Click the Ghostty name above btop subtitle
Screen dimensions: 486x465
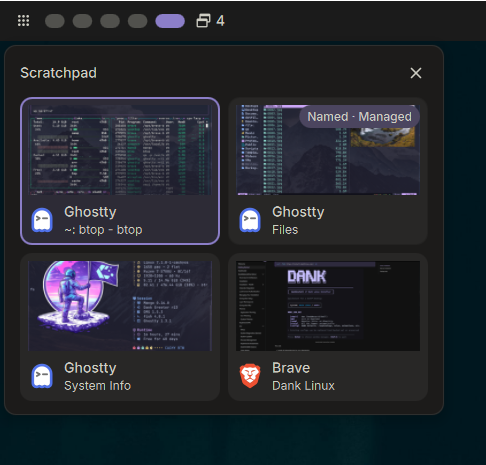coord(90,212)
